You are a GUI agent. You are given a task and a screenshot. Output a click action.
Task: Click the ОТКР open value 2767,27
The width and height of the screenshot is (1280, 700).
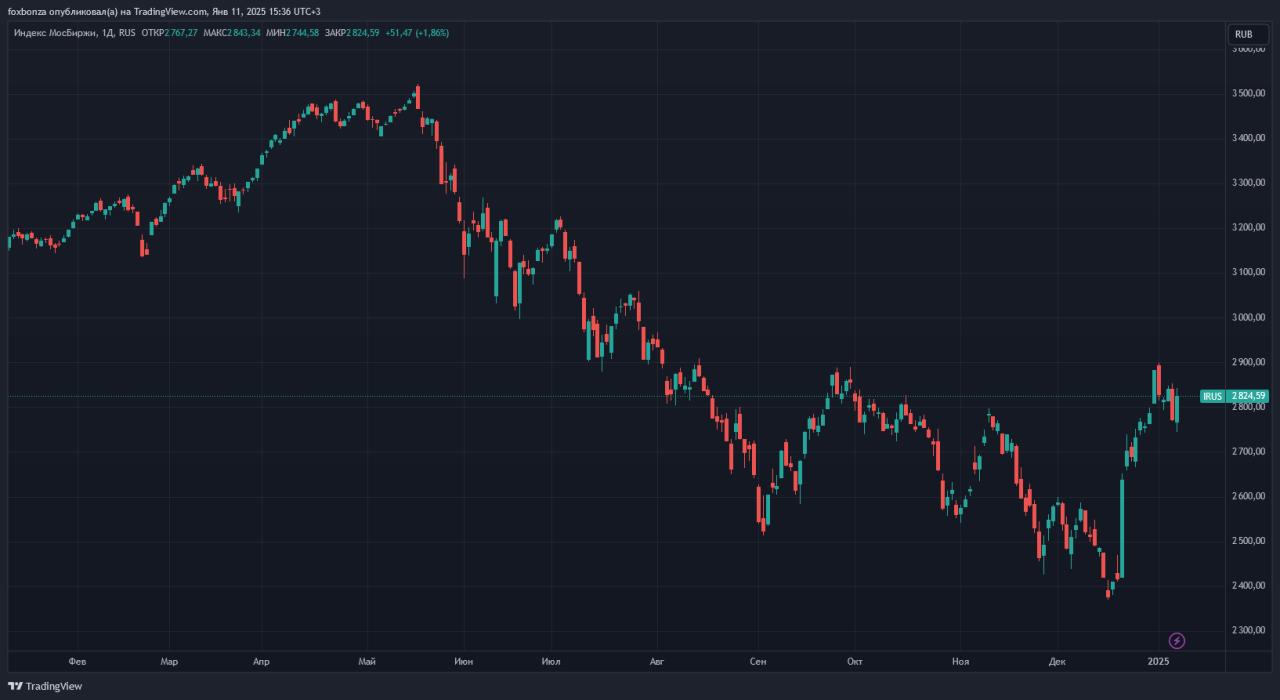181,33
